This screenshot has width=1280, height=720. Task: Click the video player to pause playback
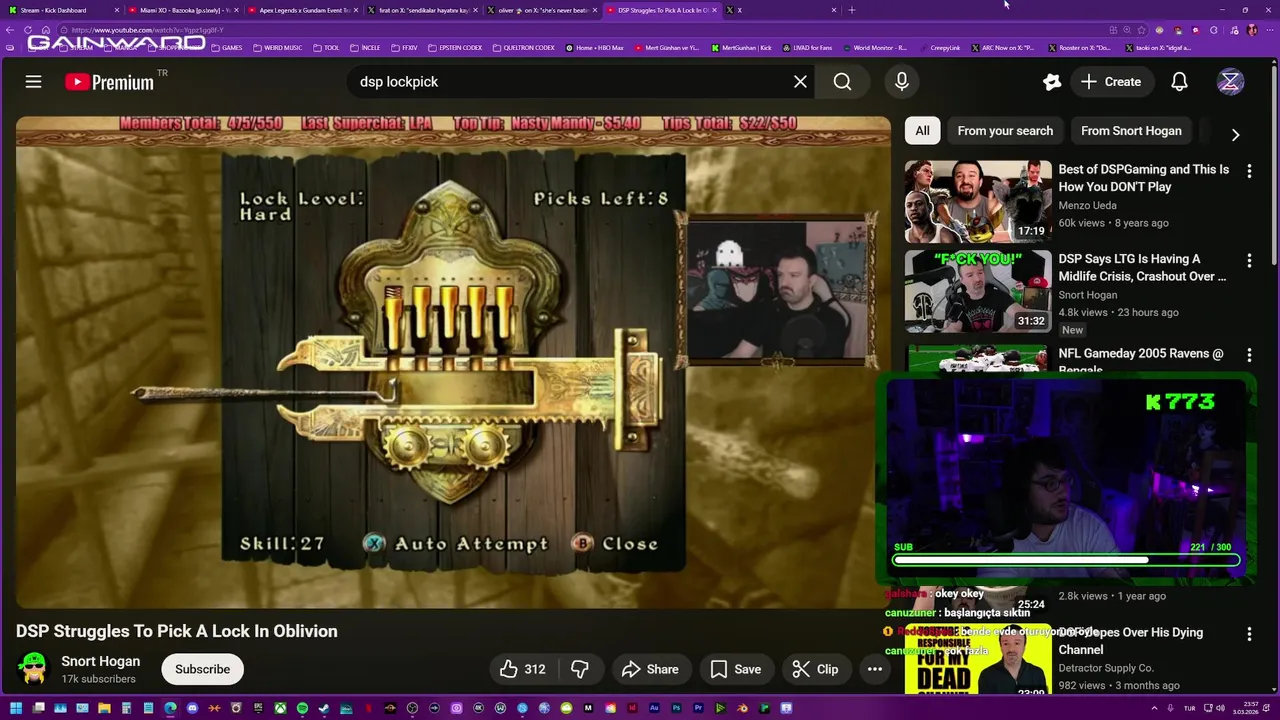pyautogui.click(x=453, y=362)
